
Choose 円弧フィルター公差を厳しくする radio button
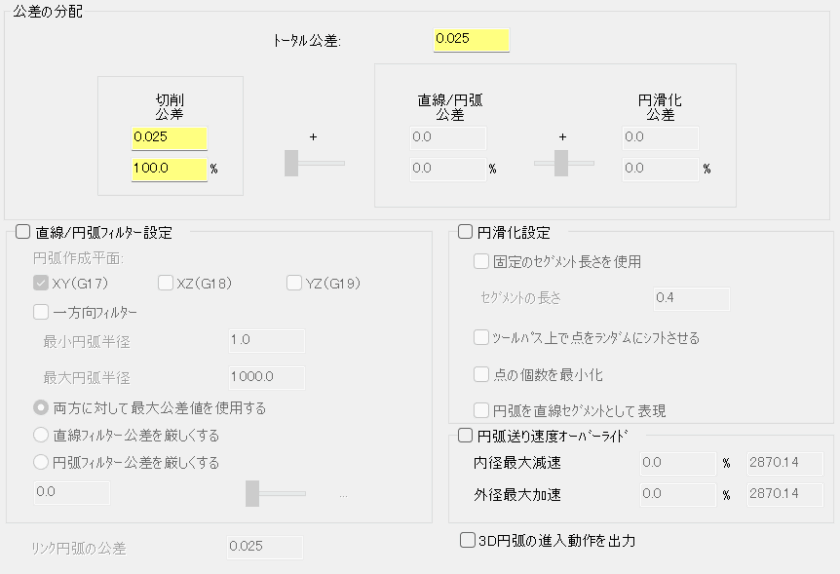40,462
